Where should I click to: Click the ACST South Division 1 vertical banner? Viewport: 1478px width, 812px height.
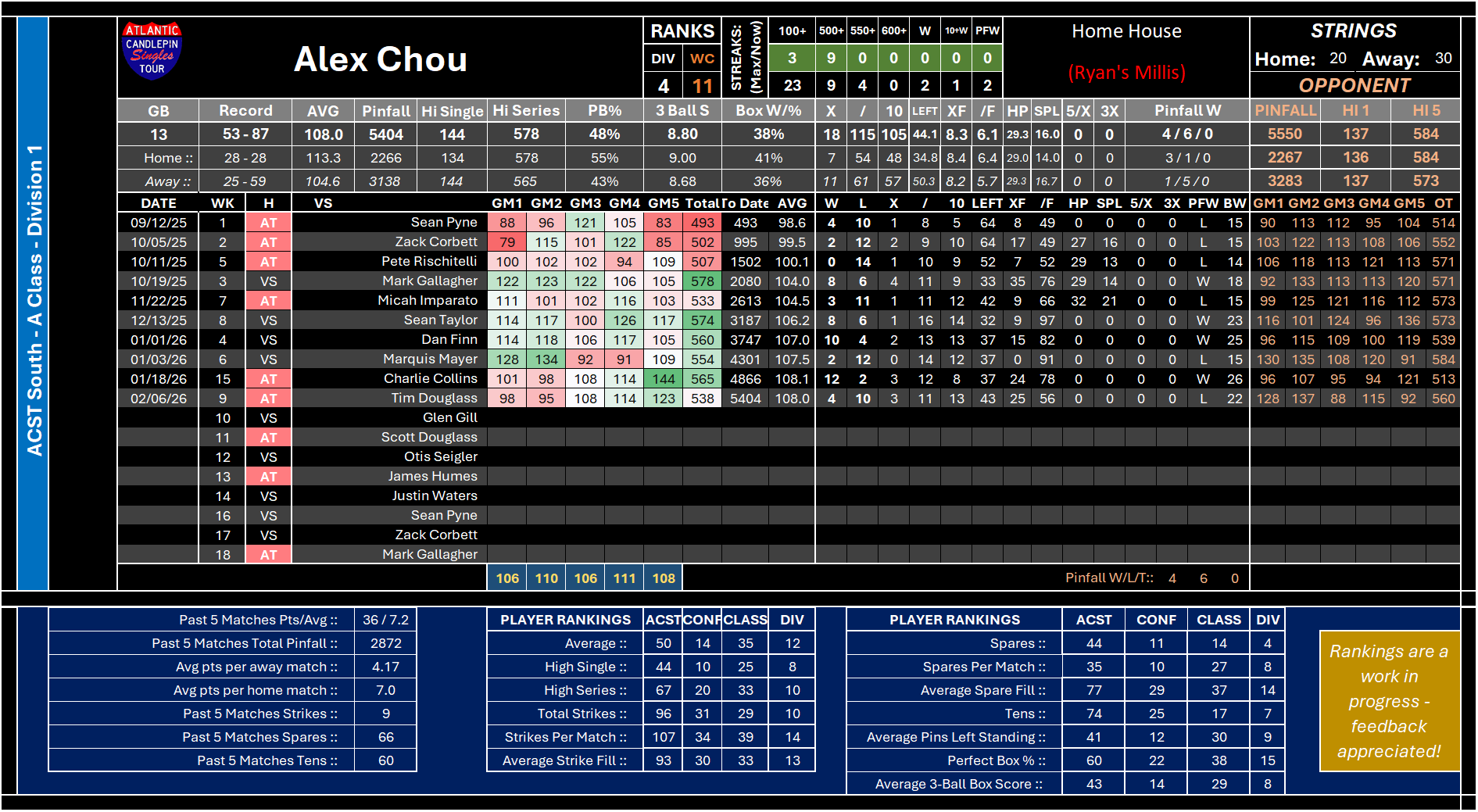(34, 302)
